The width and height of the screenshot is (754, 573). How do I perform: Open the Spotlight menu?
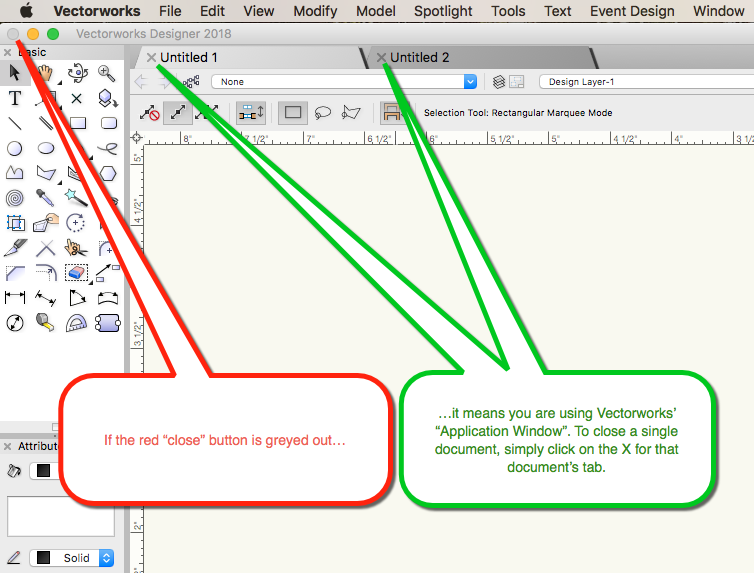[443, 11]
